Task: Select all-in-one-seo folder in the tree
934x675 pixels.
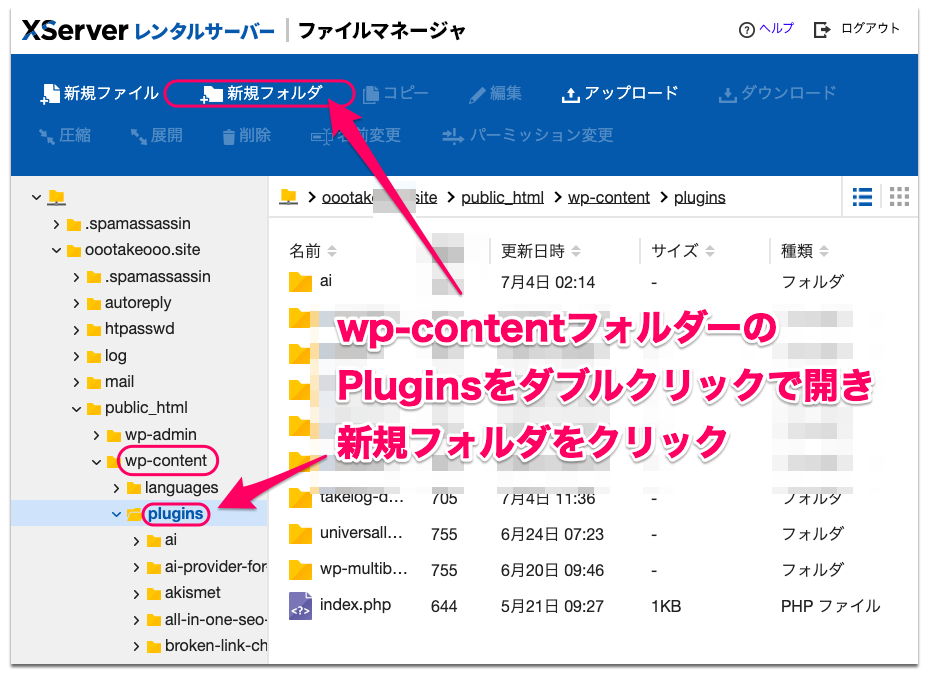Action: pos(215,620)
